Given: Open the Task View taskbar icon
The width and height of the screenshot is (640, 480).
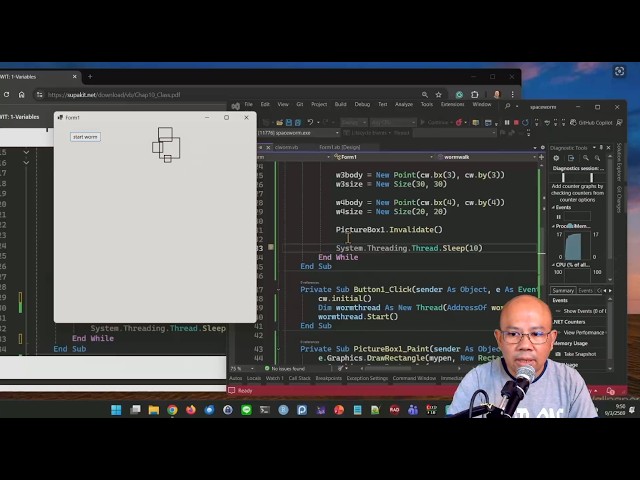Looking at the screenshot, I should [x=135, y=410].
